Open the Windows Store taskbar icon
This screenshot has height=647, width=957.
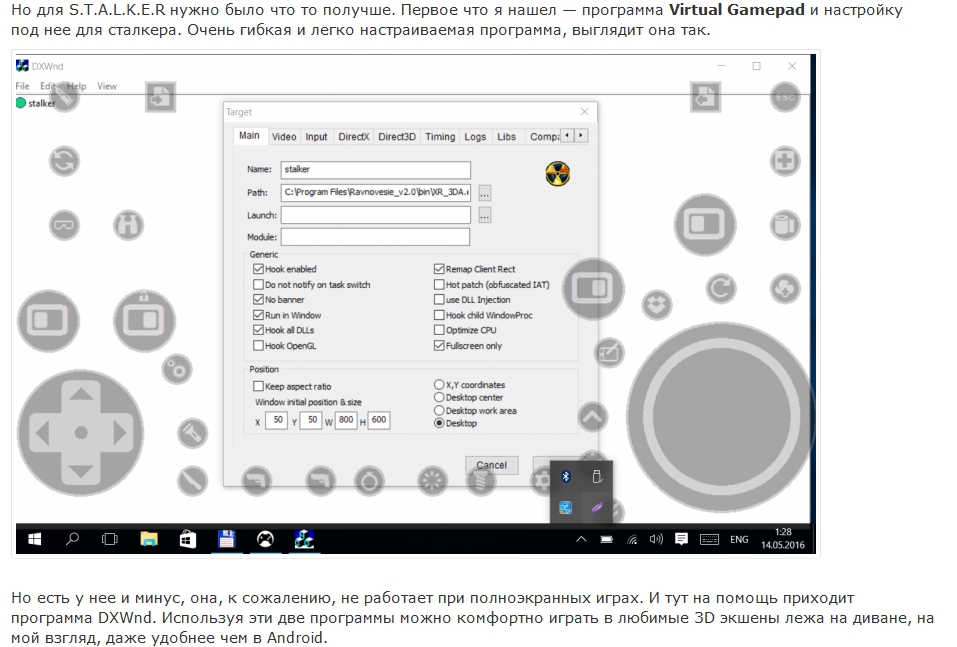(188, 539)
